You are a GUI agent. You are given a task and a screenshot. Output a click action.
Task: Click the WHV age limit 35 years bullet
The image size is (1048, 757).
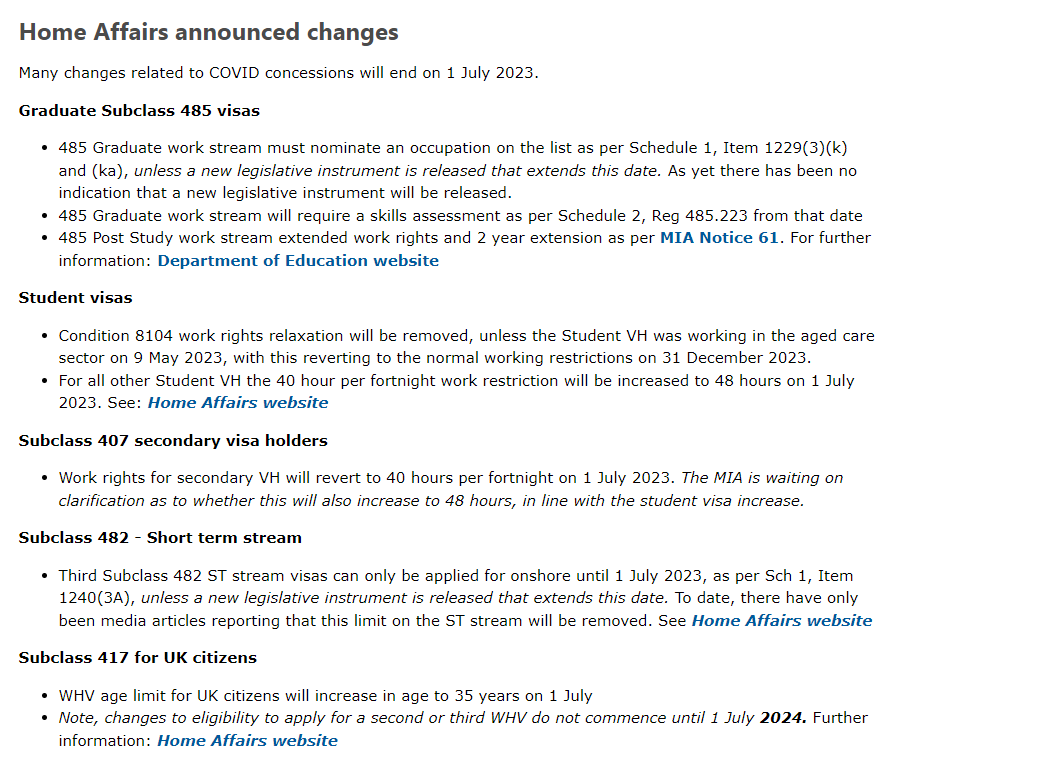pos(325,696)
